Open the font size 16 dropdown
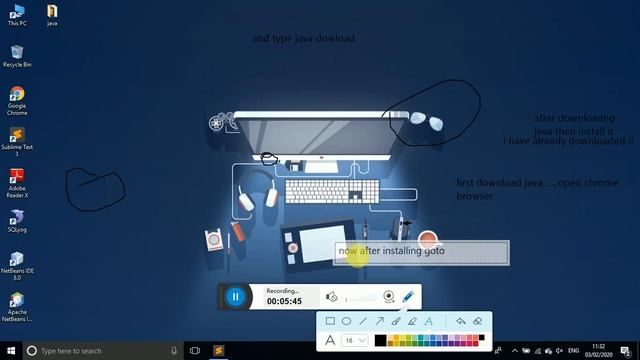This screenshot has width=640, height=360. (x=355, y=340)
